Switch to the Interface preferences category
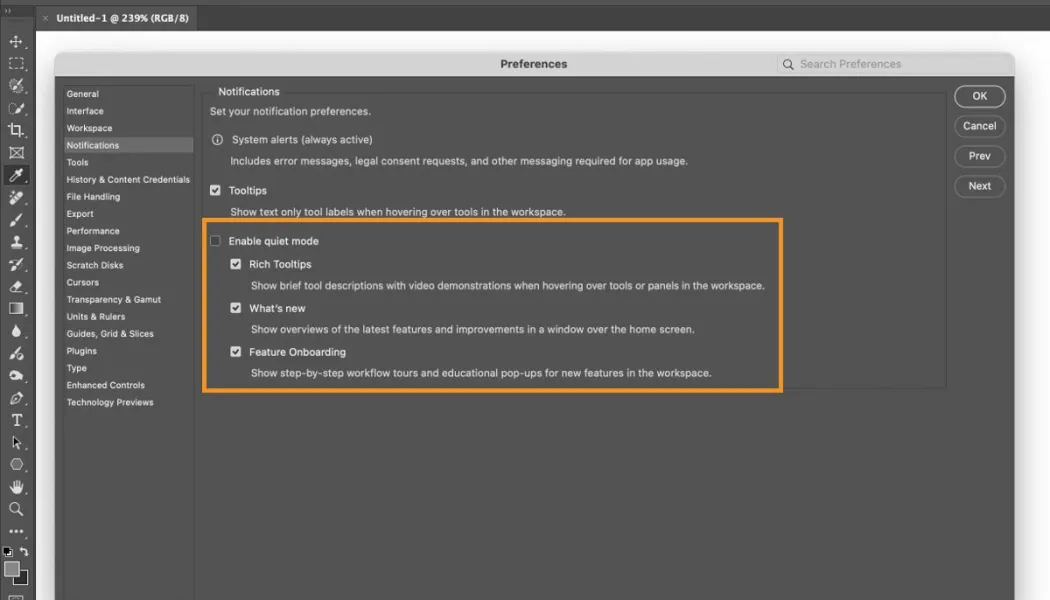This screenshot has height=600, width=1050. pos(85,111)
